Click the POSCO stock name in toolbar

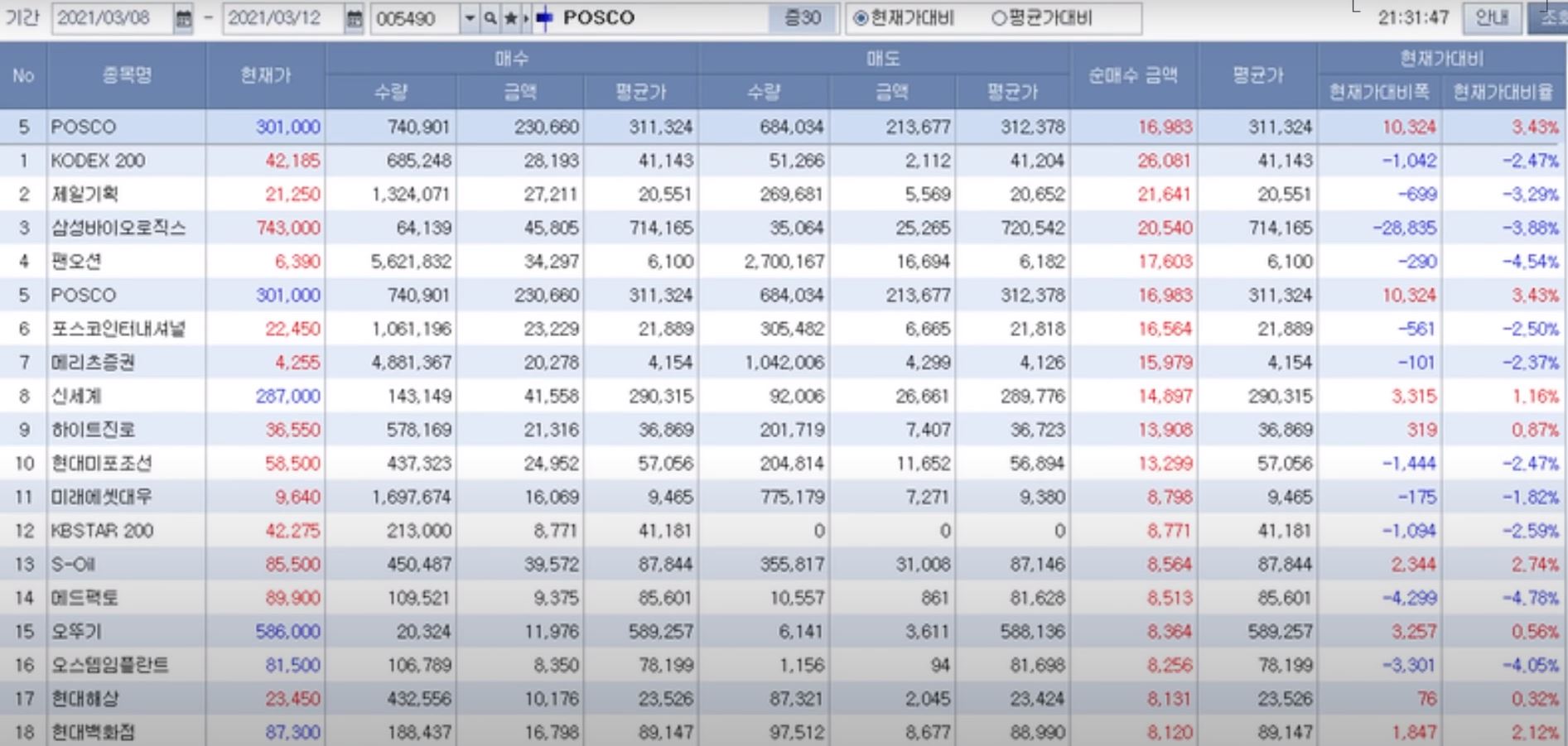click(x=598, y=17)
